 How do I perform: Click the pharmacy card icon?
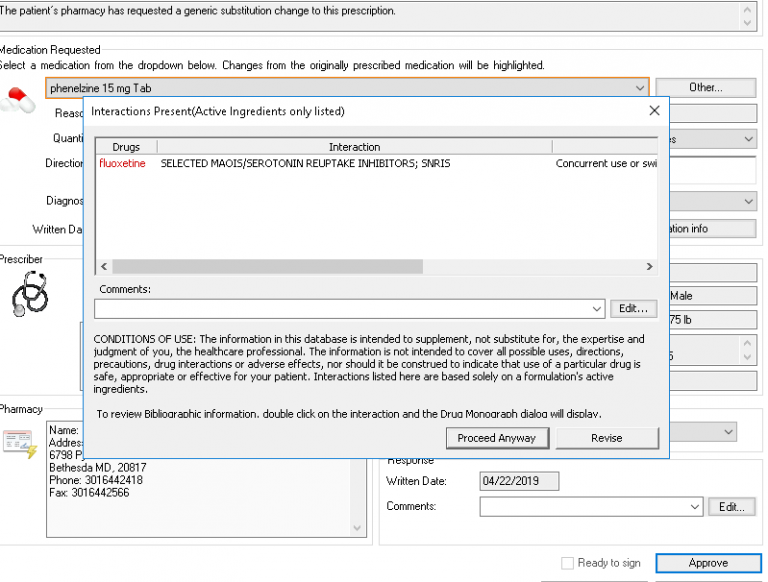click(18, 443)
